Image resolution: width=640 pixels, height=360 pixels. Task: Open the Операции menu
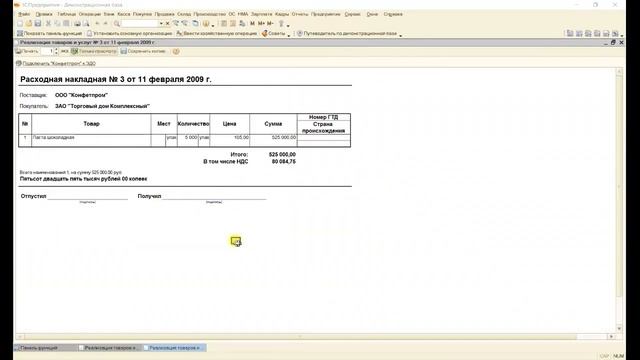pos(90,14)
